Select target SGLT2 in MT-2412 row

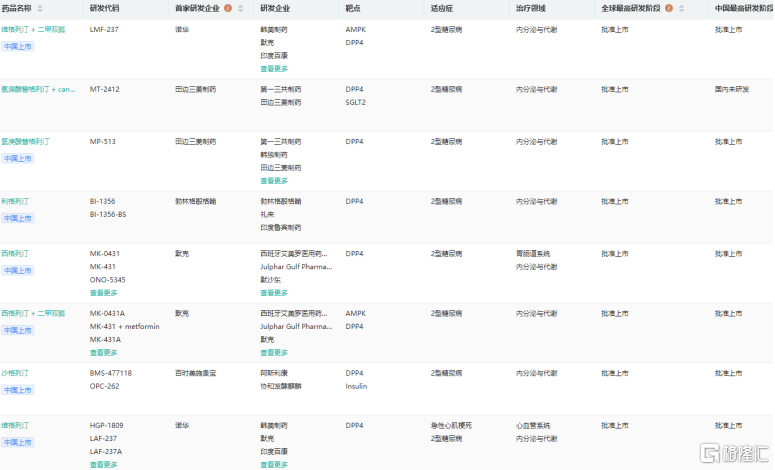coord(355,103)
